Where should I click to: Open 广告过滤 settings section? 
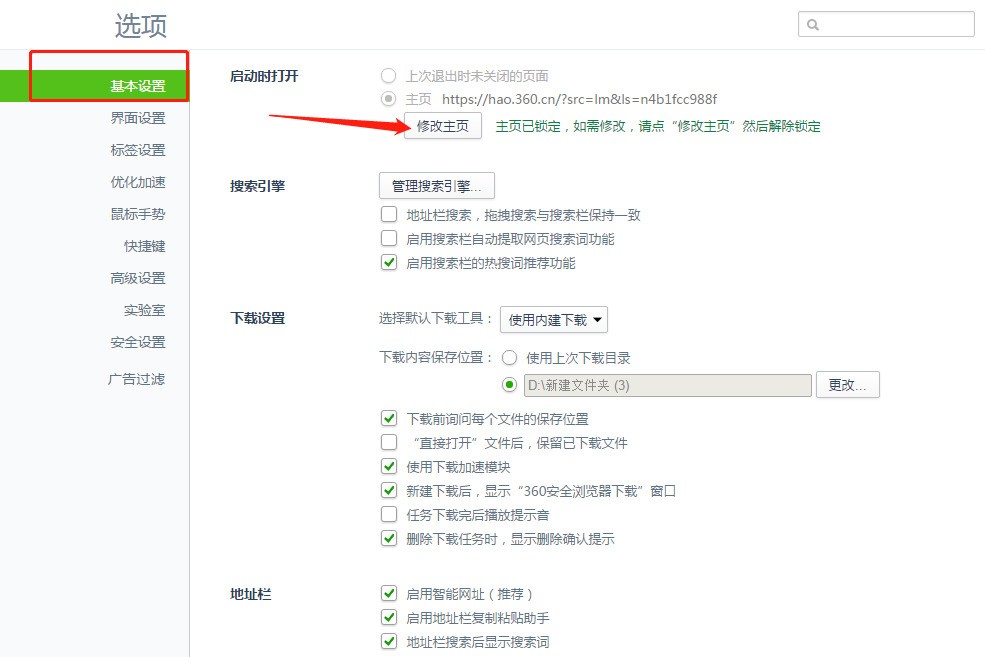pos(136,379)
